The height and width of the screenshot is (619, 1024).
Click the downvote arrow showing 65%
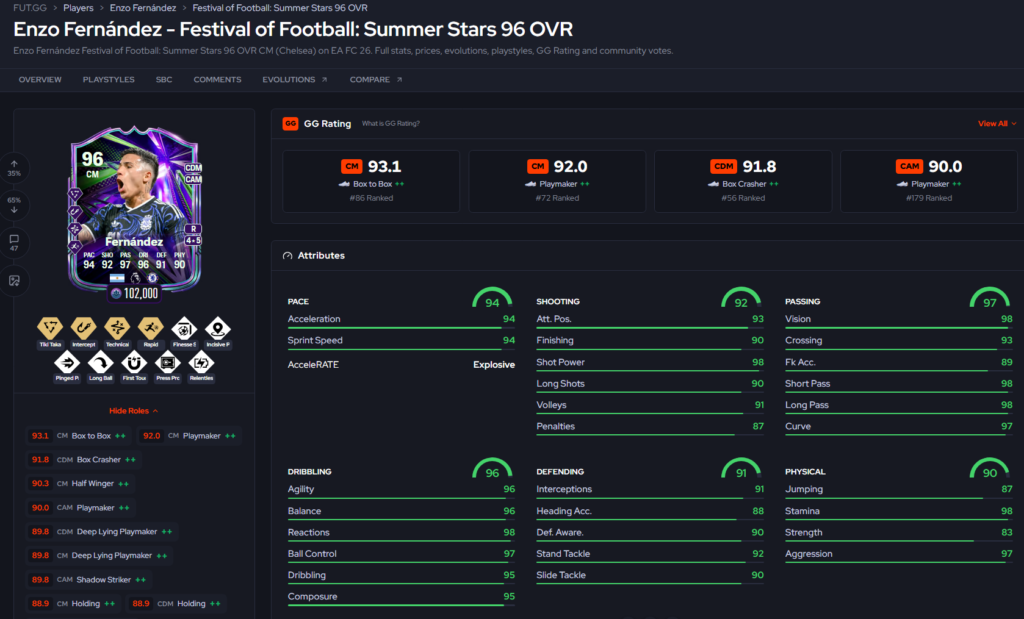point(14,205)
